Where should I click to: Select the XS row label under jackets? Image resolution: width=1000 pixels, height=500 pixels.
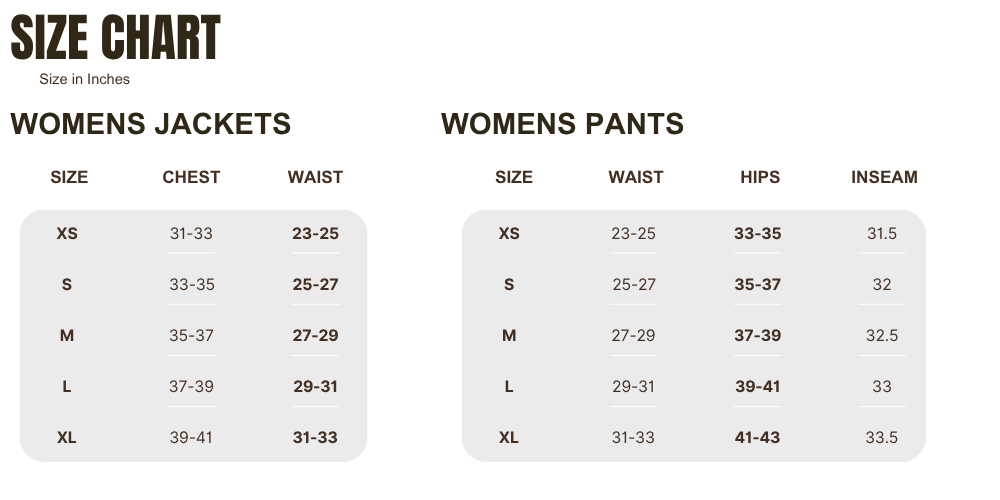(x=67, y=234)
